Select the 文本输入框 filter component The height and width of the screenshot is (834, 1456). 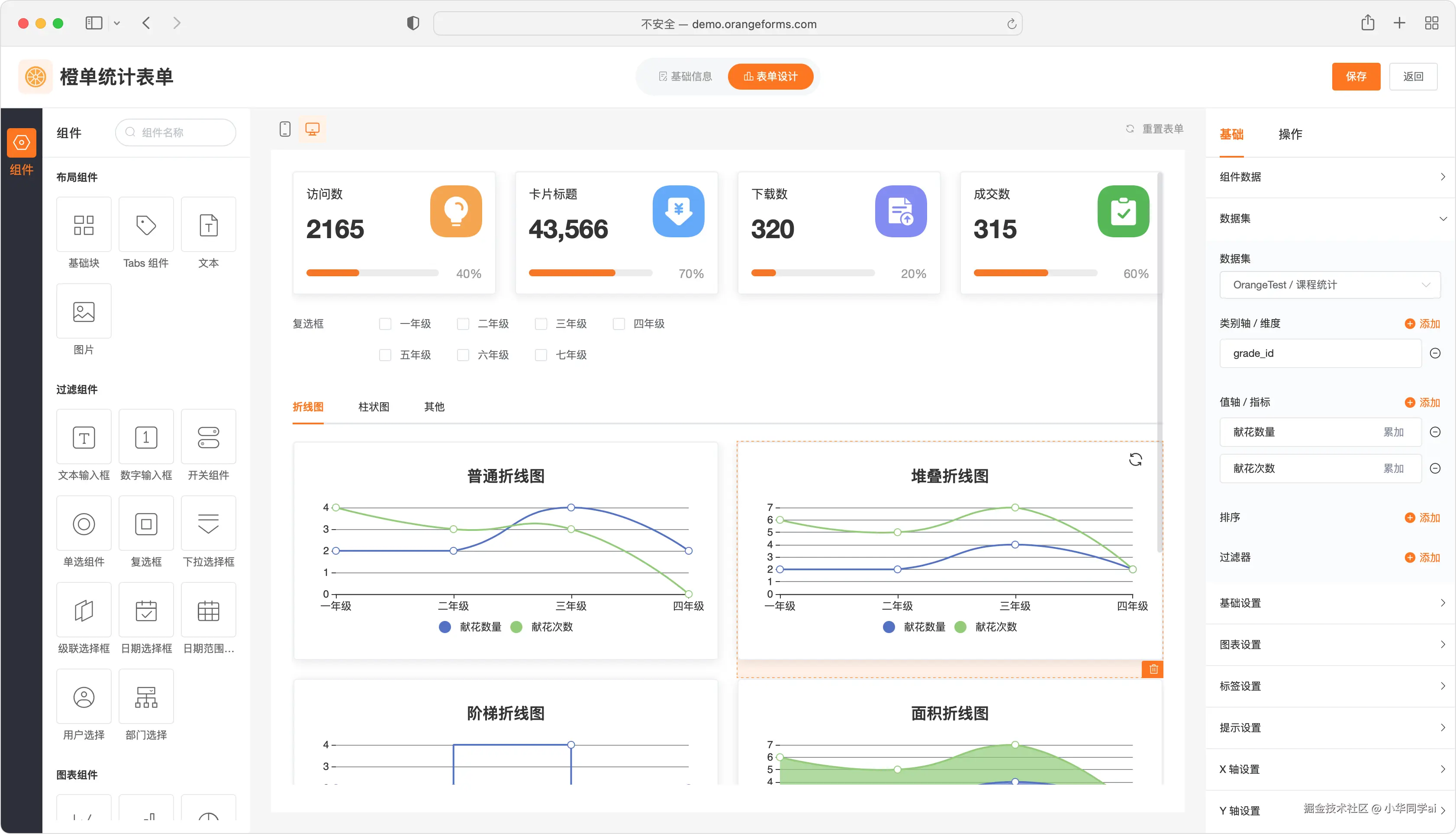click(x=84, y=437)
